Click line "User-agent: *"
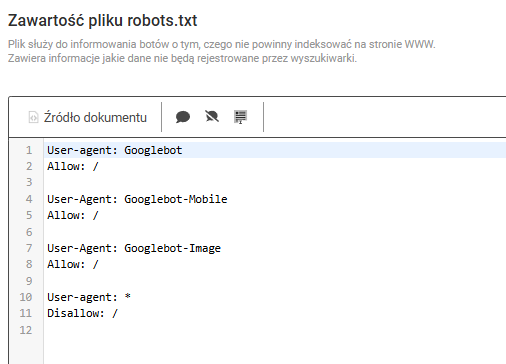 click(89, 297)
